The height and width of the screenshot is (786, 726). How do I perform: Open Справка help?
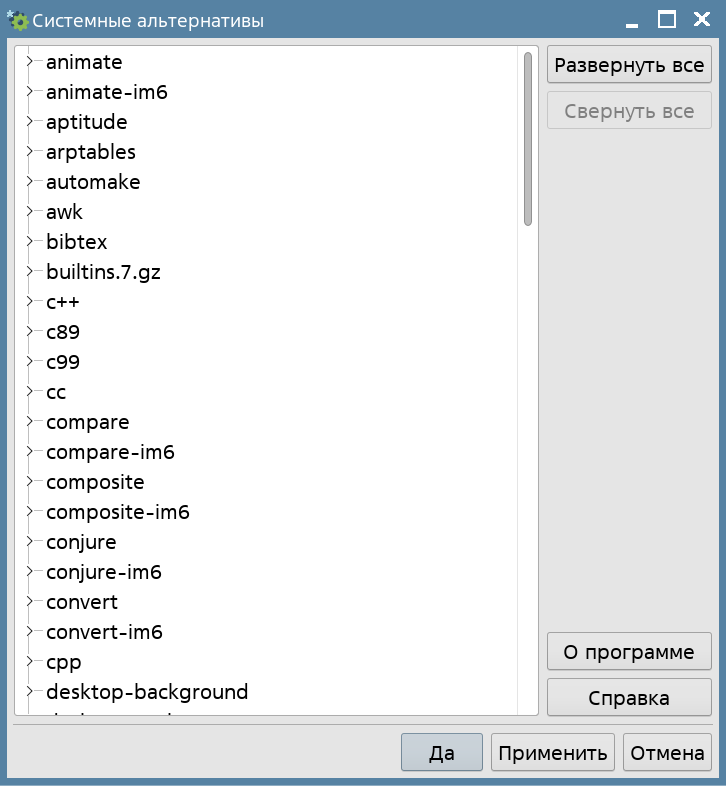click(x=629, y=698)
